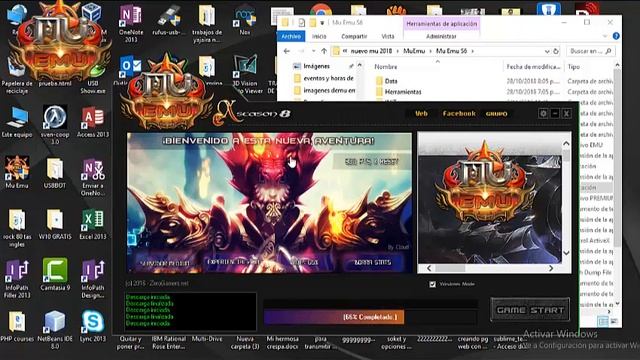Select the Camtasia 9 icon
Screen dimensions: 640x360
point(55,275)
